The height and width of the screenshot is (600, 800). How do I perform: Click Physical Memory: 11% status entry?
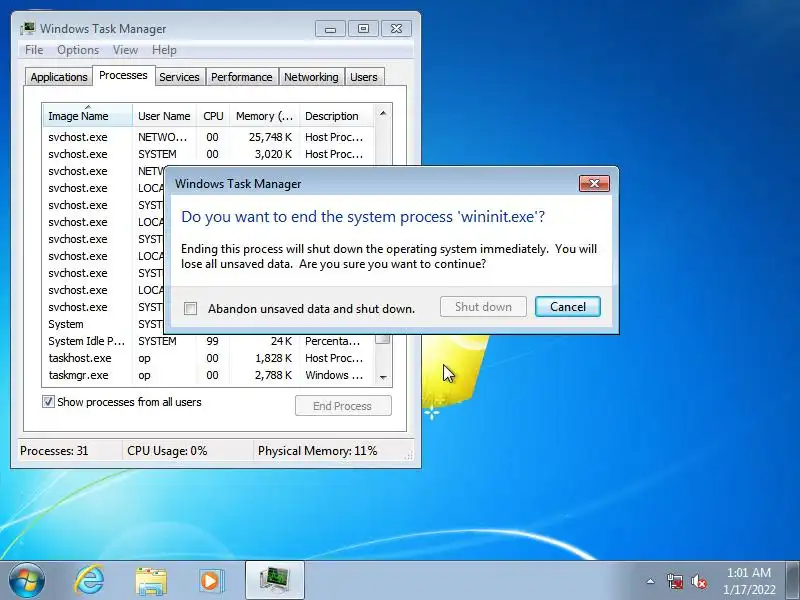point(317,451)
